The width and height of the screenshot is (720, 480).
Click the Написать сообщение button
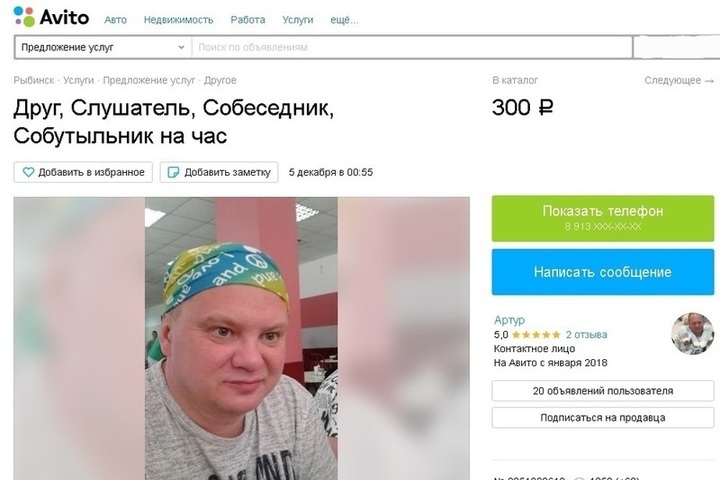click(x=603, y=272)
